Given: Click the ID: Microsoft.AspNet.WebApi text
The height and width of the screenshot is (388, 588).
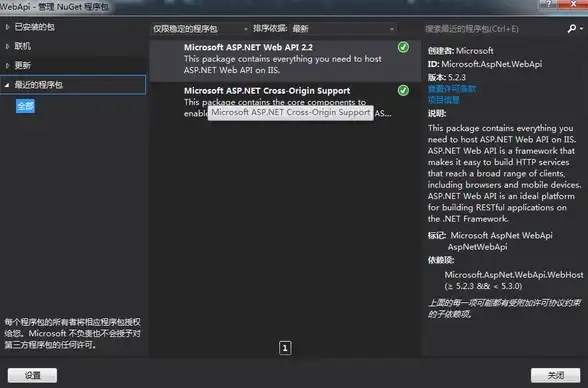Looking at the screenshot, I should point(485,64).
